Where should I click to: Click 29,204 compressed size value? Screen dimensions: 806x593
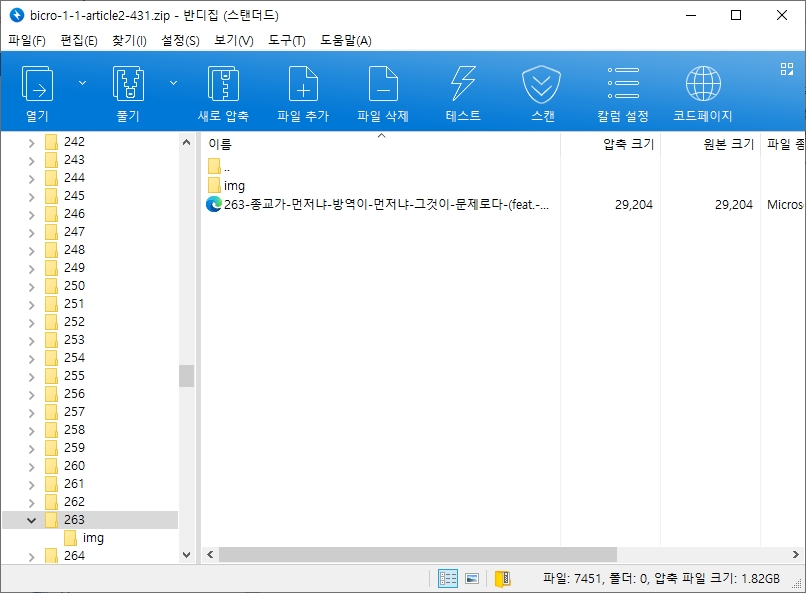[633, 205]
